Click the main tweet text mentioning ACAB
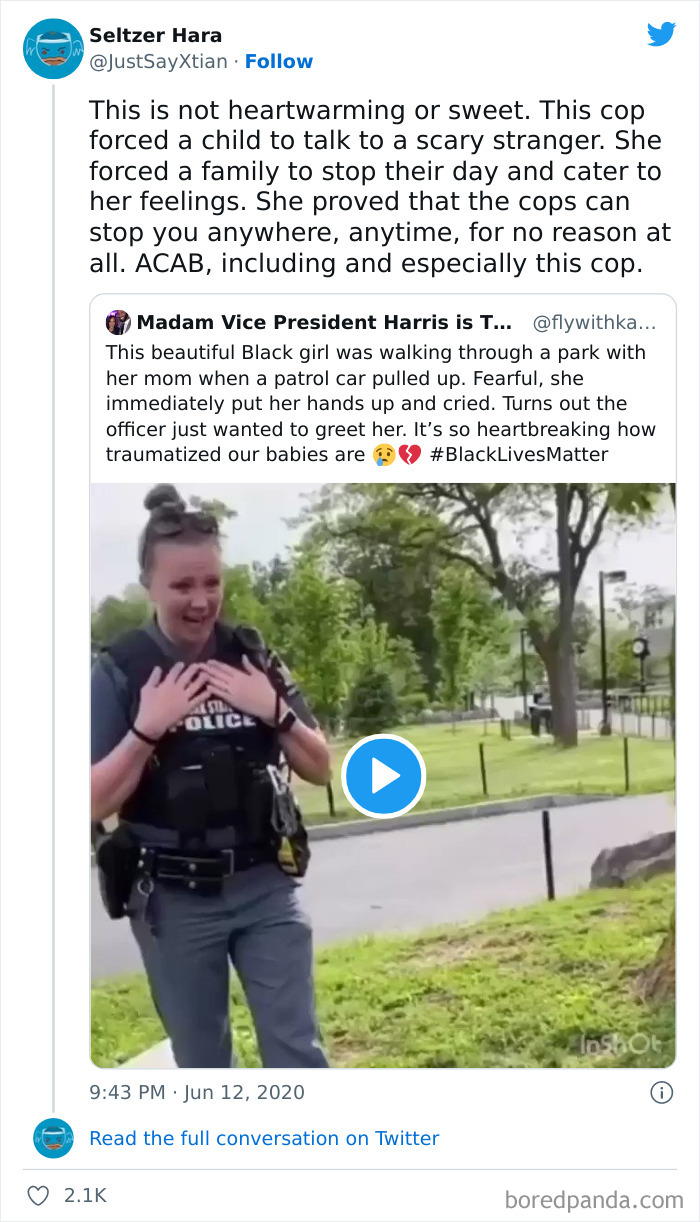Viewport: 700px width, 1222px height. pyautogui.click(x=380, y=187)
